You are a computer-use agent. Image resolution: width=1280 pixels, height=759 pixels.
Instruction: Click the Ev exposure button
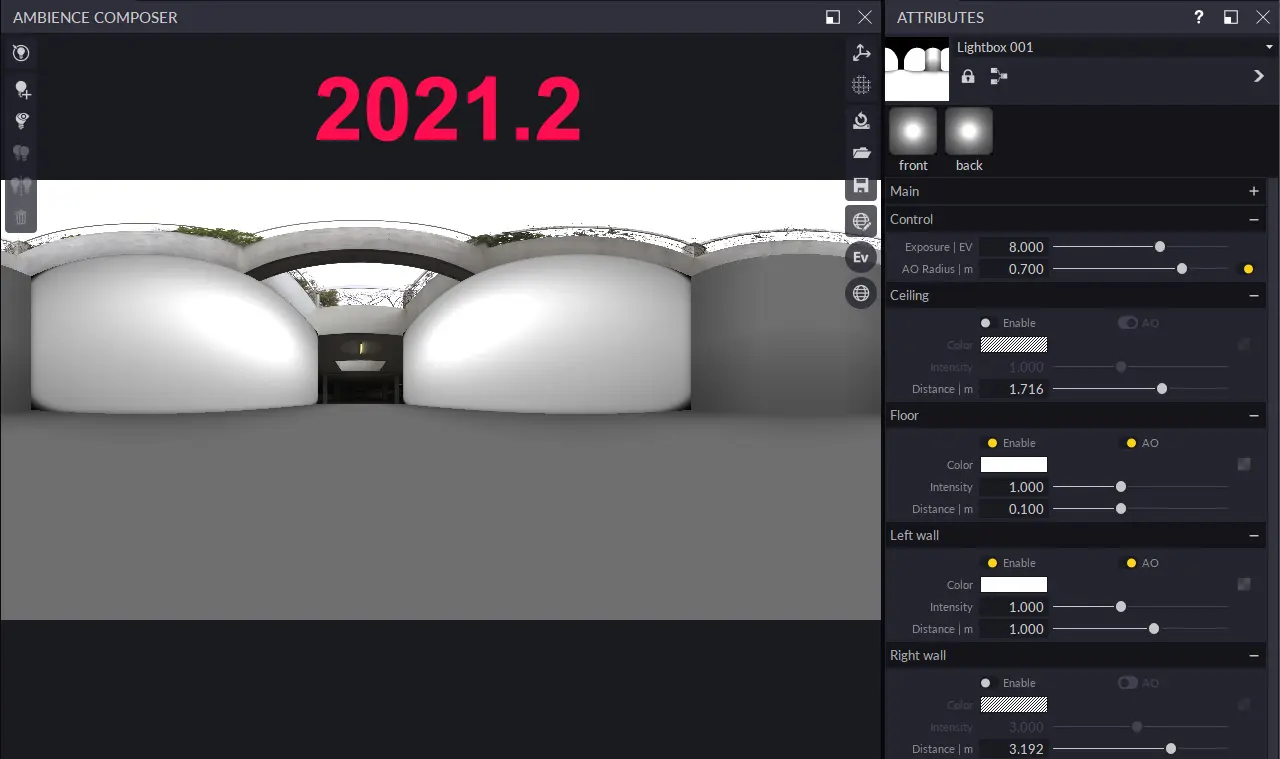coord(861,257)
